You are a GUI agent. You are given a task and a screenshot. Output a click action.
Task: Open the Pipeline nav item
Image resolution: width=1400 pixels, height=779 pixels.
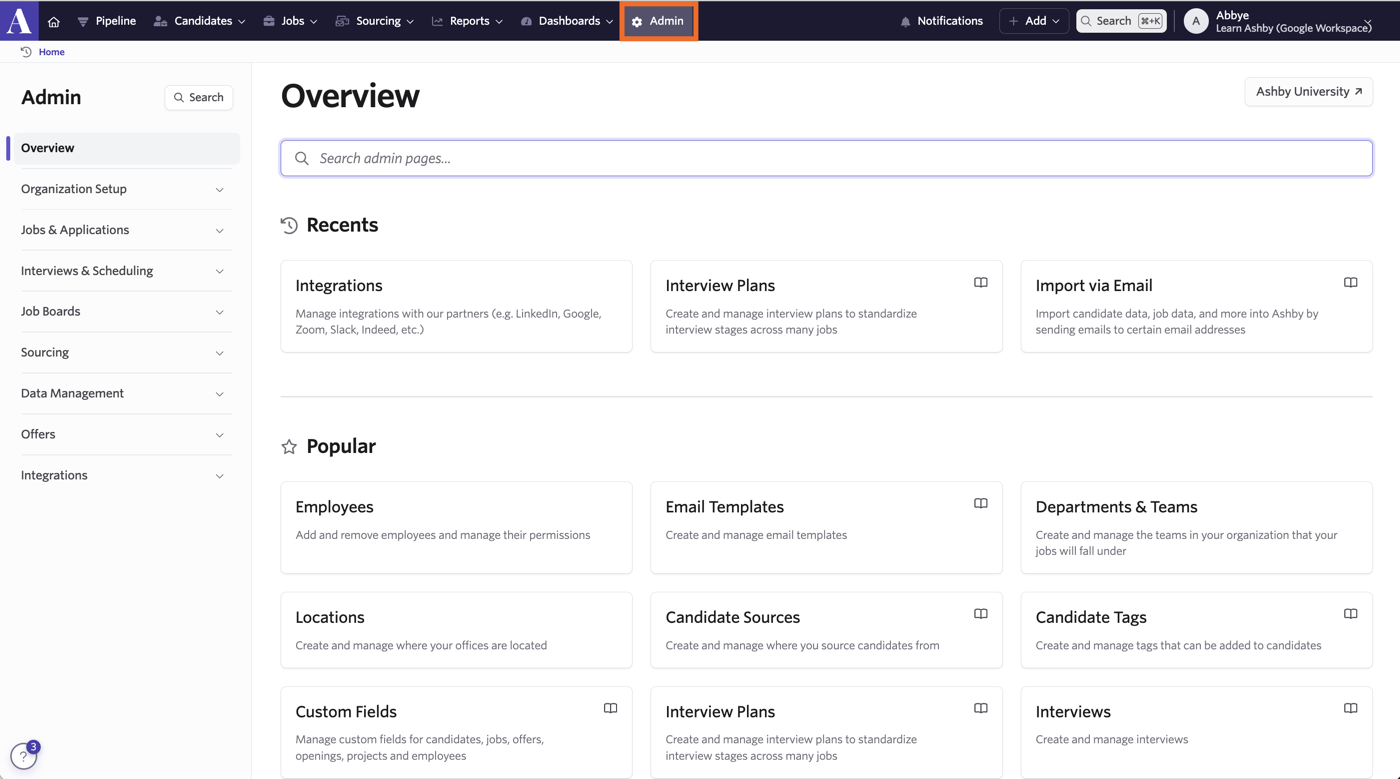pyautogui.click(x=107, y=21)
